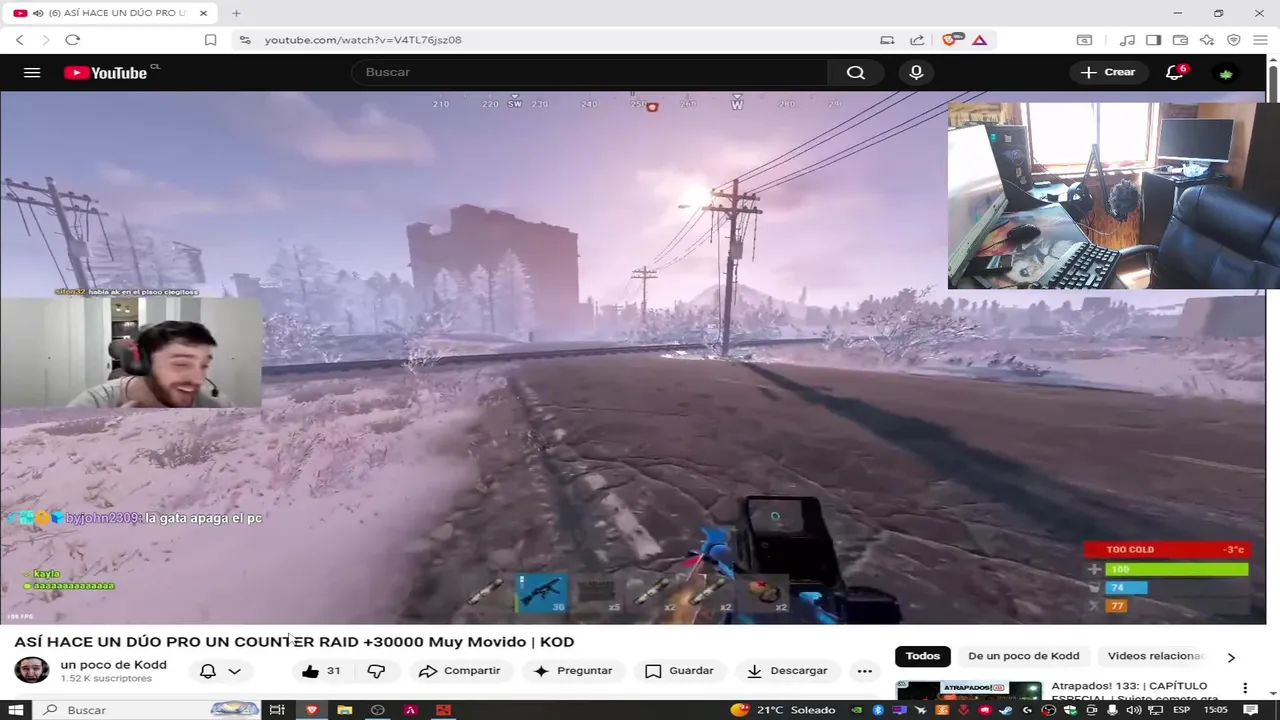Click the Guardar save button
The image size is (1280, 720).
pos(680,671)
